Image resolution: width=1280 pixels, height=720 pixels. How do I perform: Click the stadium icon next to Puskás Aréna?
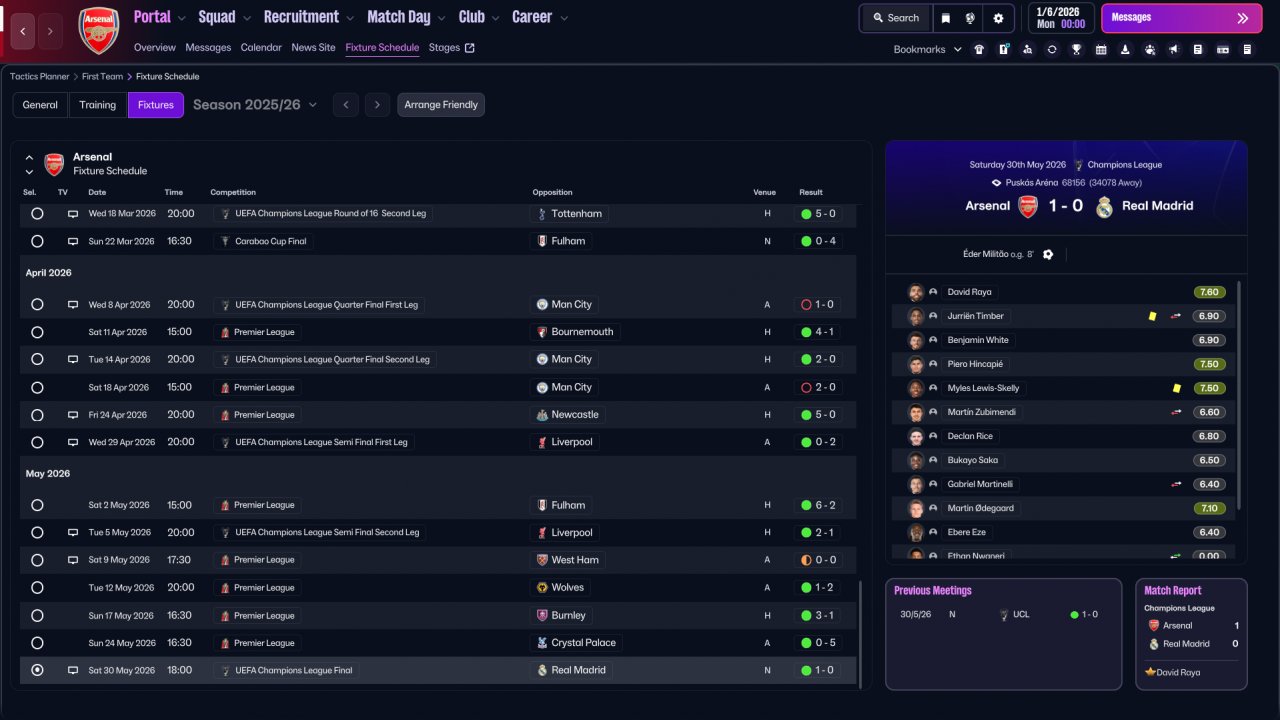click(996, 183)
